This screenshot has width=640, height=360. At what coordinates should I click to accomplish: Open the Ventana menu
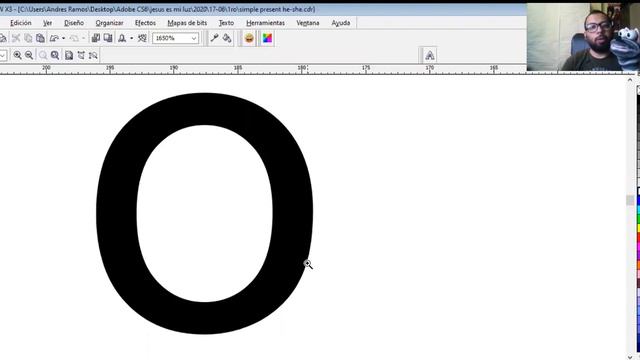click(308, 23)
